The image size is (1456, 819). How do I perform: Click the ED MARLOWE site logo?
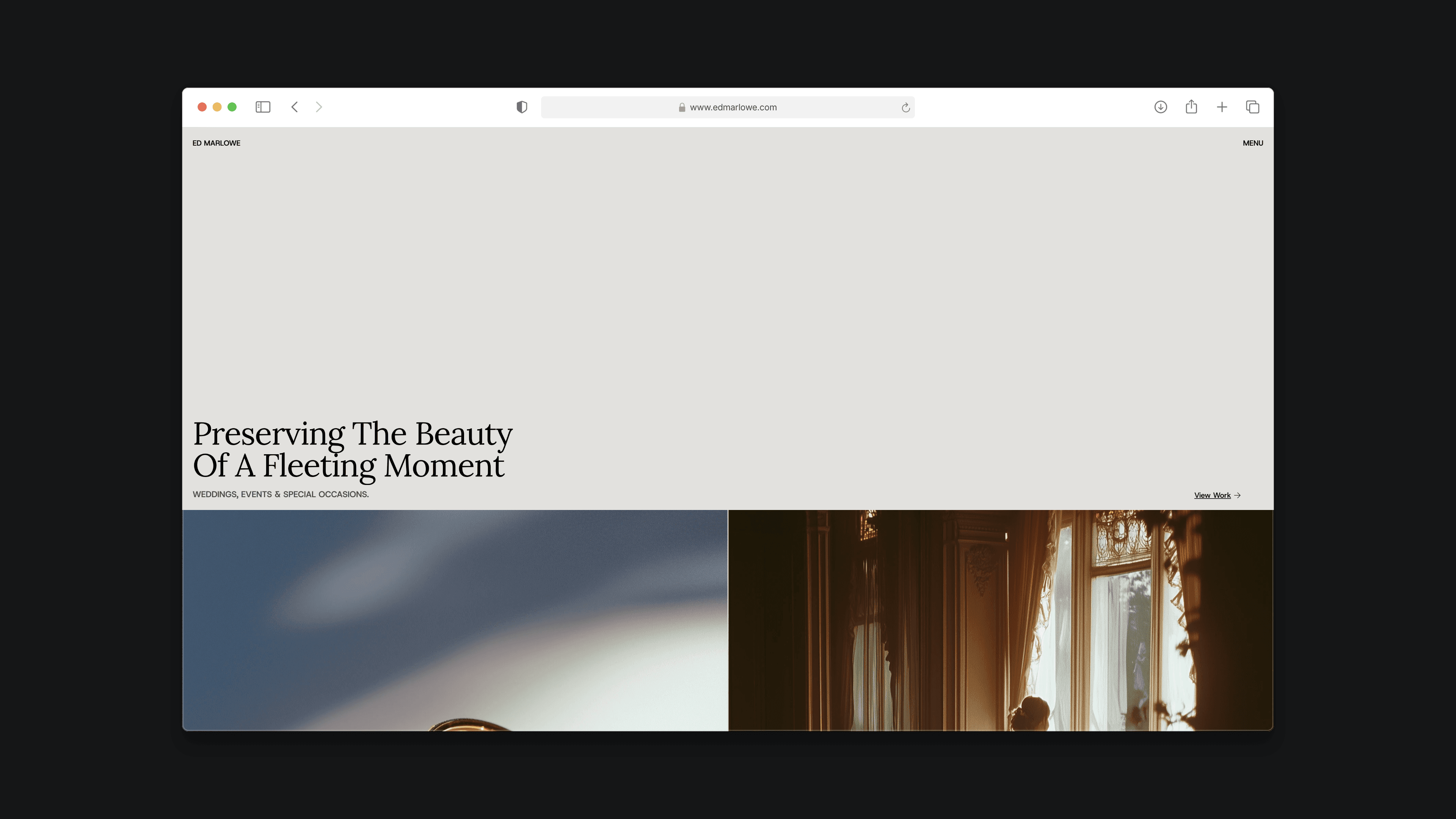pos(217,143)
